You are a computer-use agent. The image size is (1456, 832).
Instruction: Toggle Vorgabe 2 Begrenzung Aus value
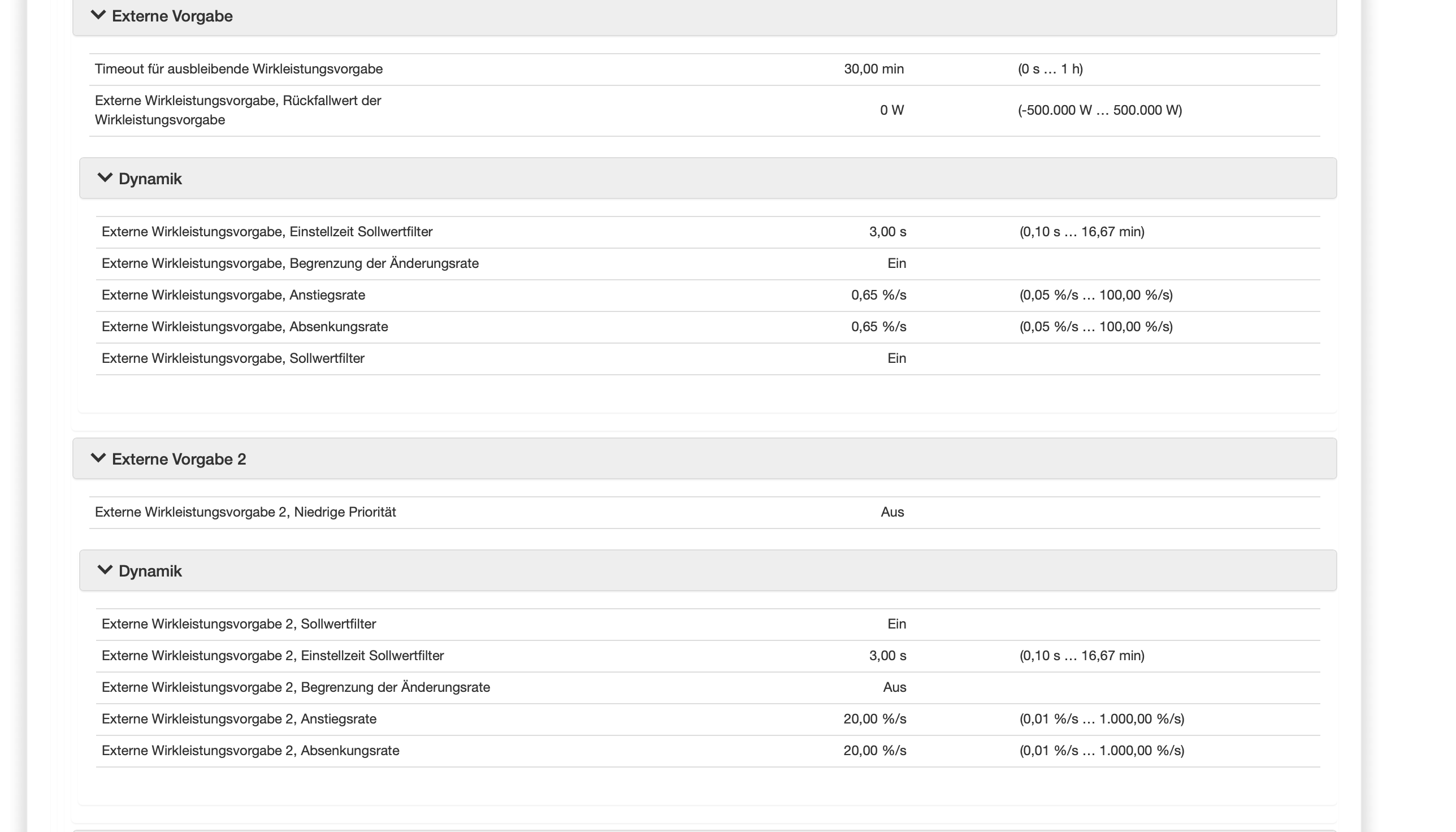tap(894, 687)
